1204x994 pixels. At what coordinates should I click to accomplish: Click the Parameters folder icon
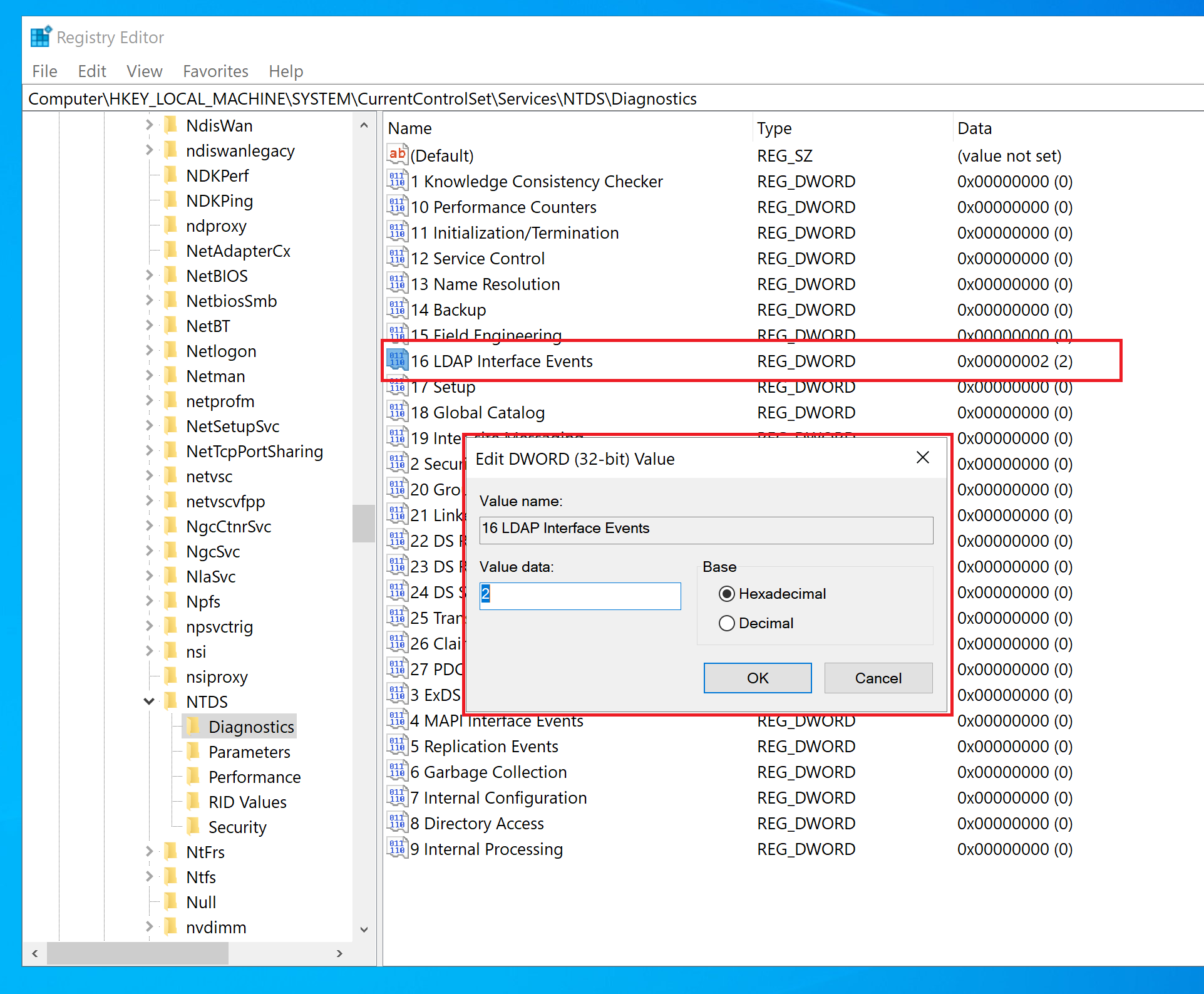pos(193,751)
